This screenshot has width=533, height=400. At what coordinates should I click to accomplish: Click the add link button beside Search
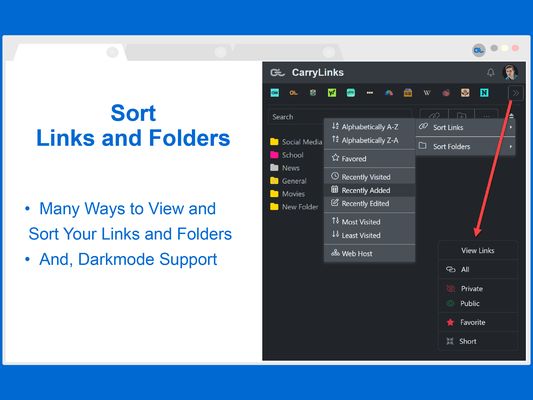tap(434, 116)
